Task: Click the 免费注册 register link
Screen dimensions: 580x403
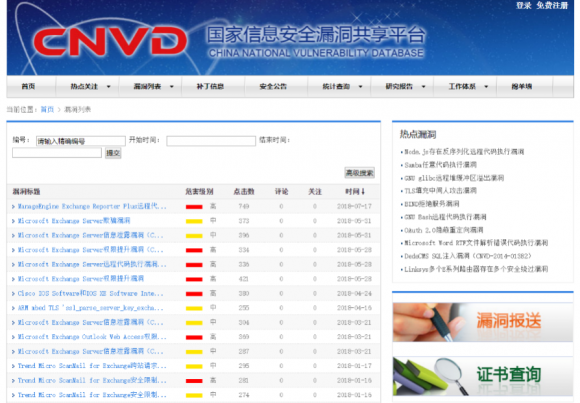Action: coord(552,5)
